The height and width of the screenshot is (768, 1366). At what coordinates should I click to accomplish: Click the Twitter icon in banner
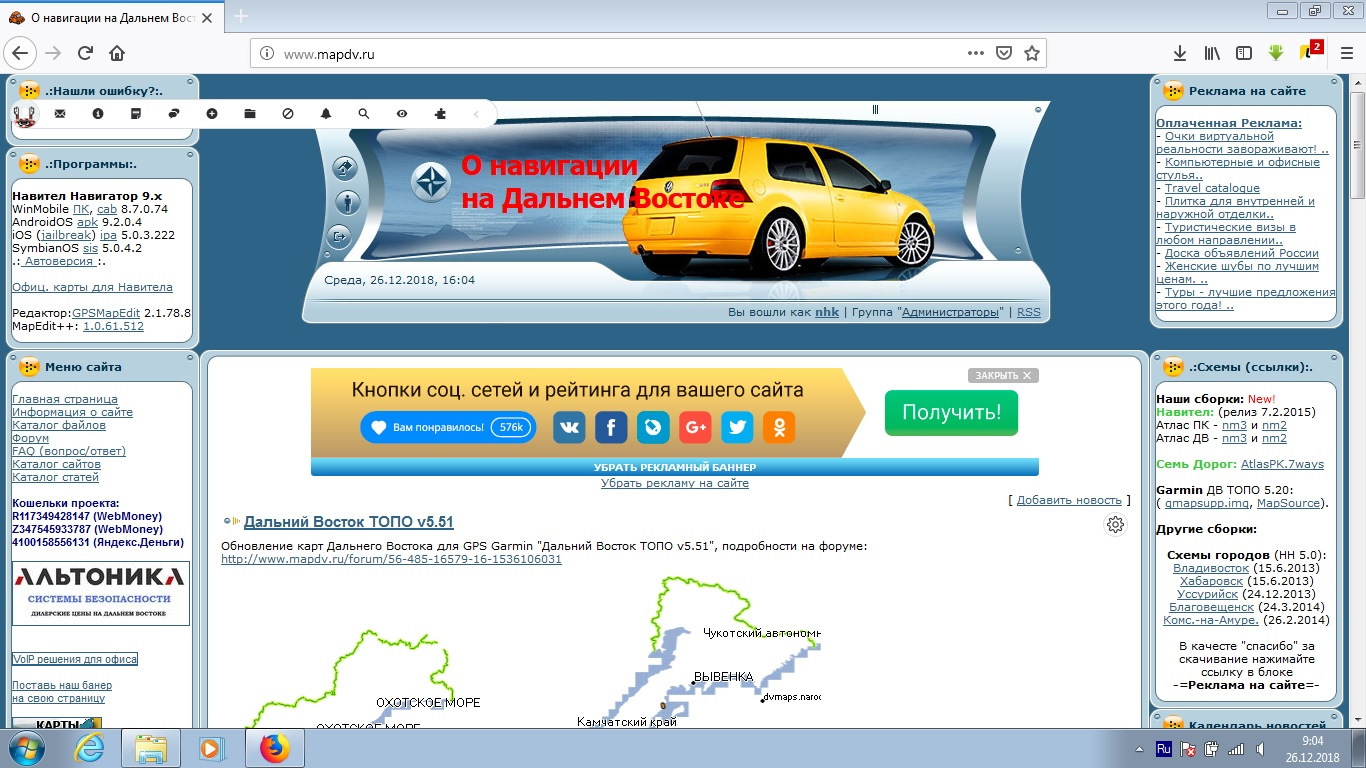tap(737, 428)
